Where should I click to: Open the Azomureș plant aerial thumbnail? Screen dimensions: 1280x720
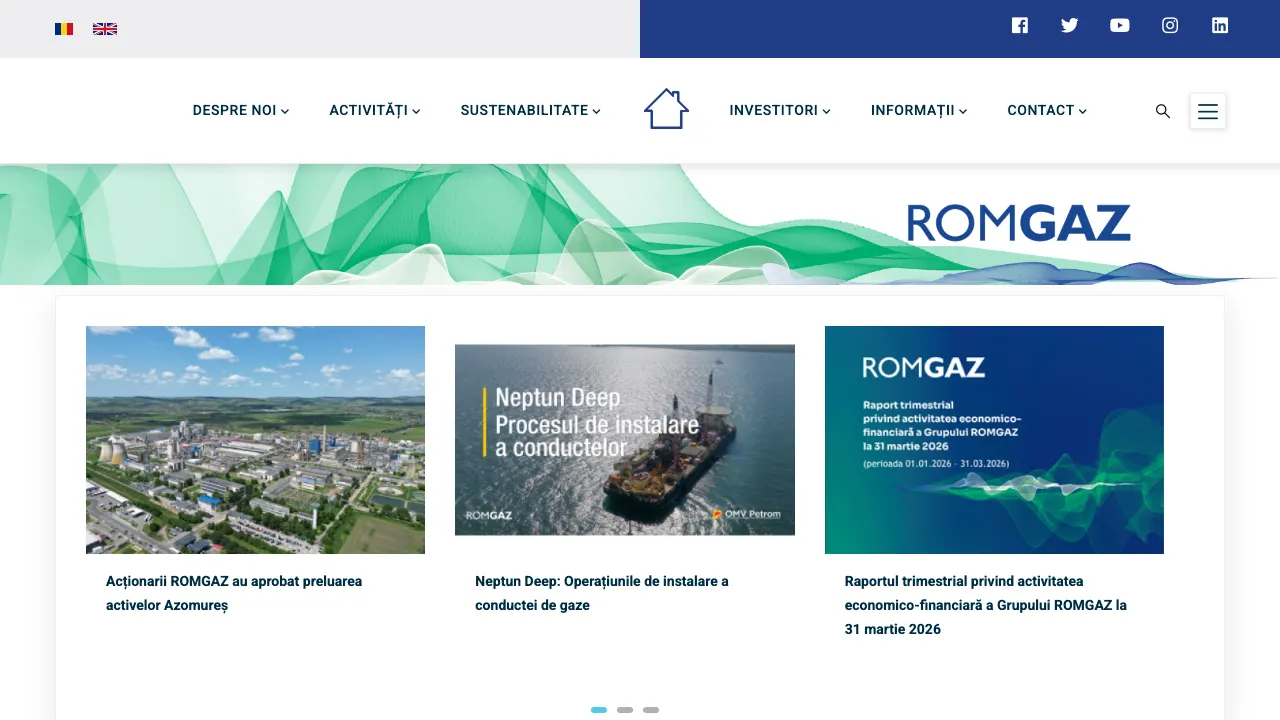click(x=255, y=440)
